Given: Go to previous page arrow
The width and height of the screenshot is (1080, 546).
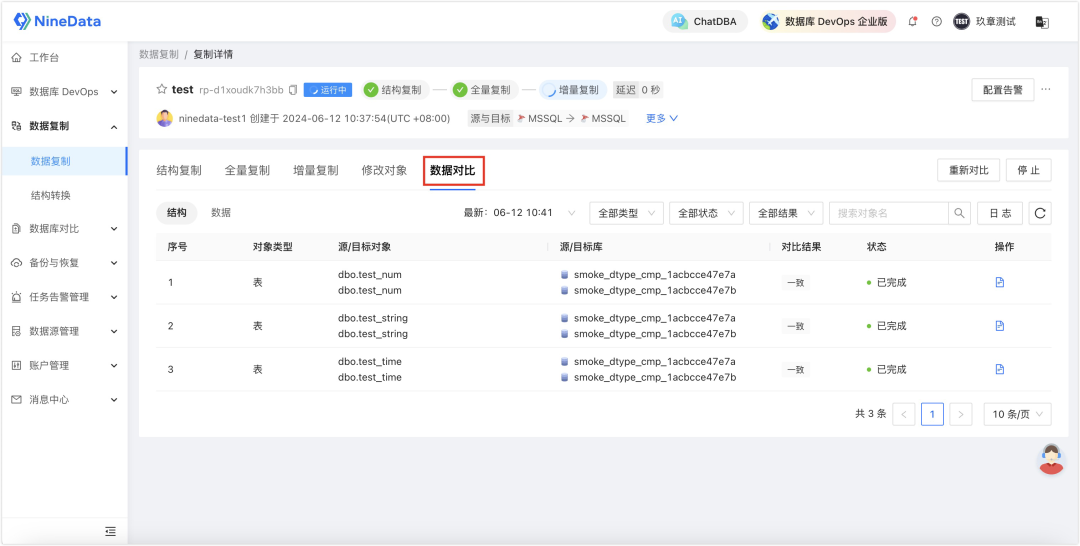Looking at the screenshot, I should point(904,414).
